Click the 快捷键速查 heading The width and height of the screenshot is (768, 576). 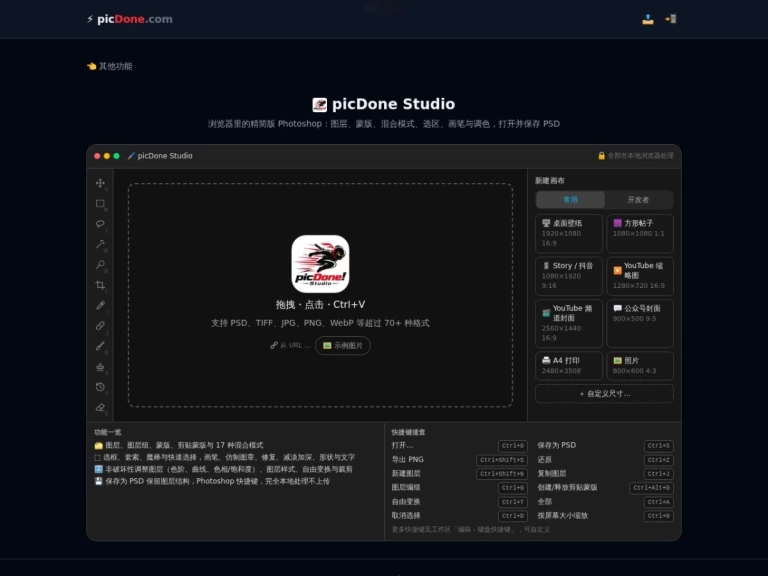(408, 432)
